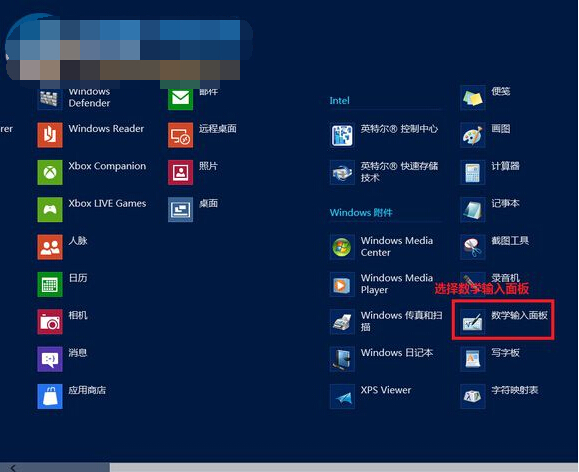Launch the 相机 camera app icon
Viewport: 579px width, 472px height.
click(x=50, y=322)
